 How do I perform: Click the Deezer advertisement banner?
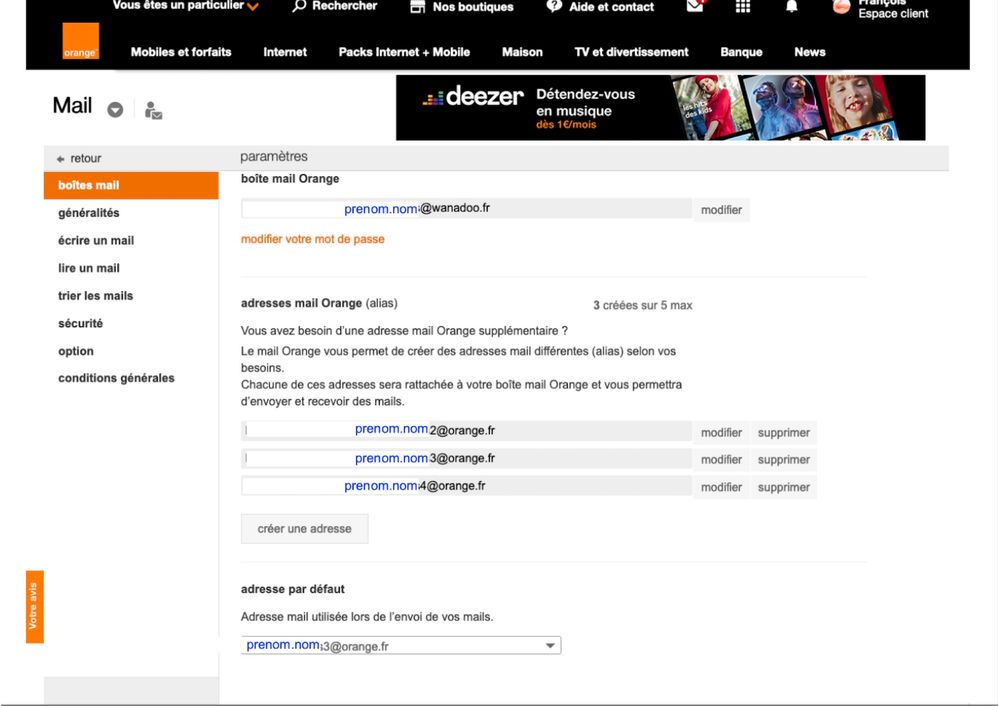660,107
